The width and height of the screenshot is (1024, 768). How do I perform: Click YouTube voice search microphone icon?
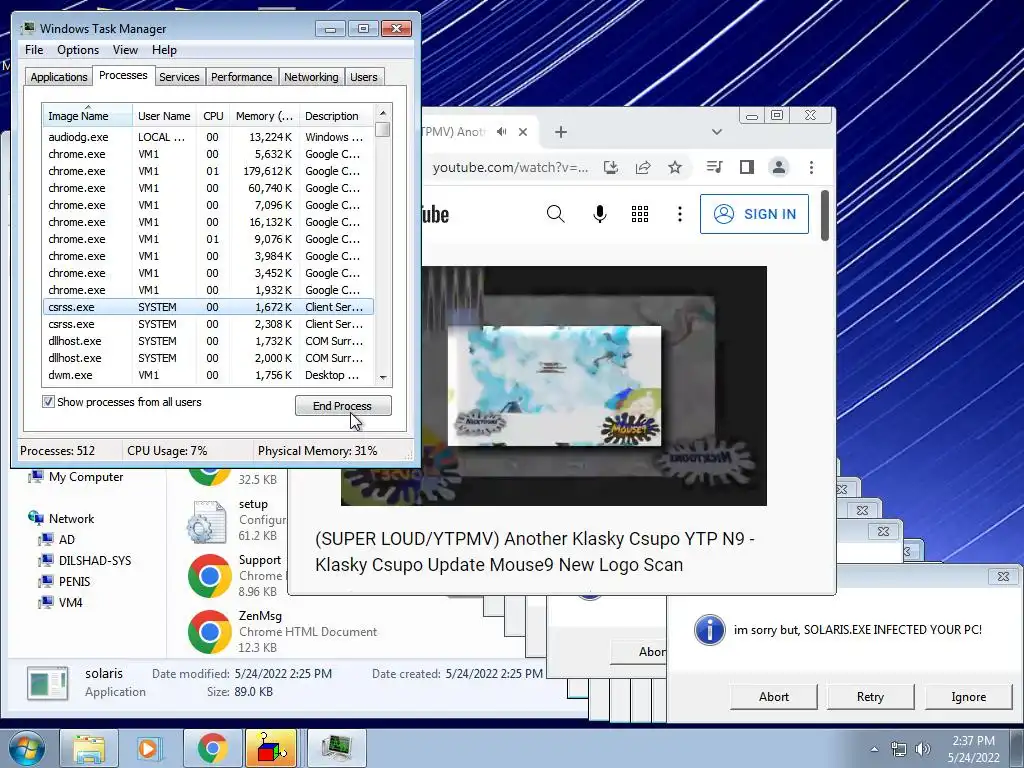click(600, 214)
